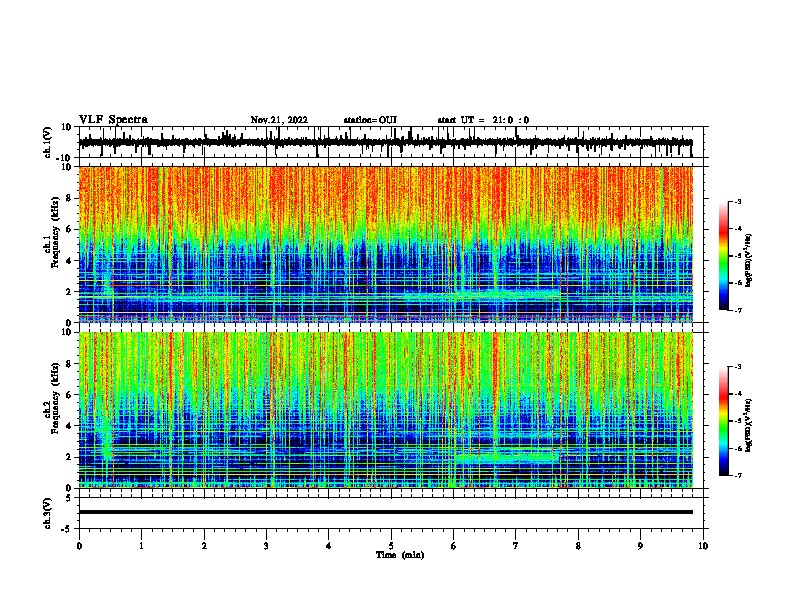The image size is (792, 612).
Task: Click the "6" minute tick label on Time axis
Action: tap(454, 546)
